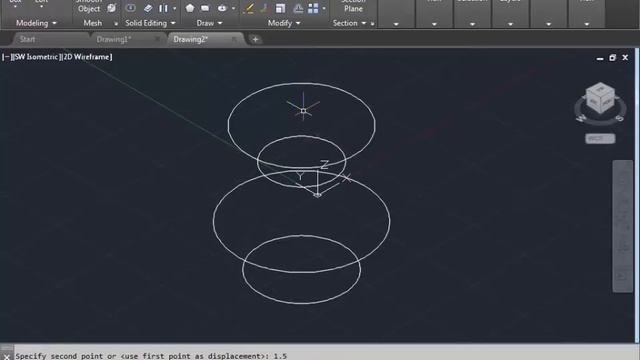
Task: Click the triangle mirror icon in Modify
Action: (x=298, y=8)
